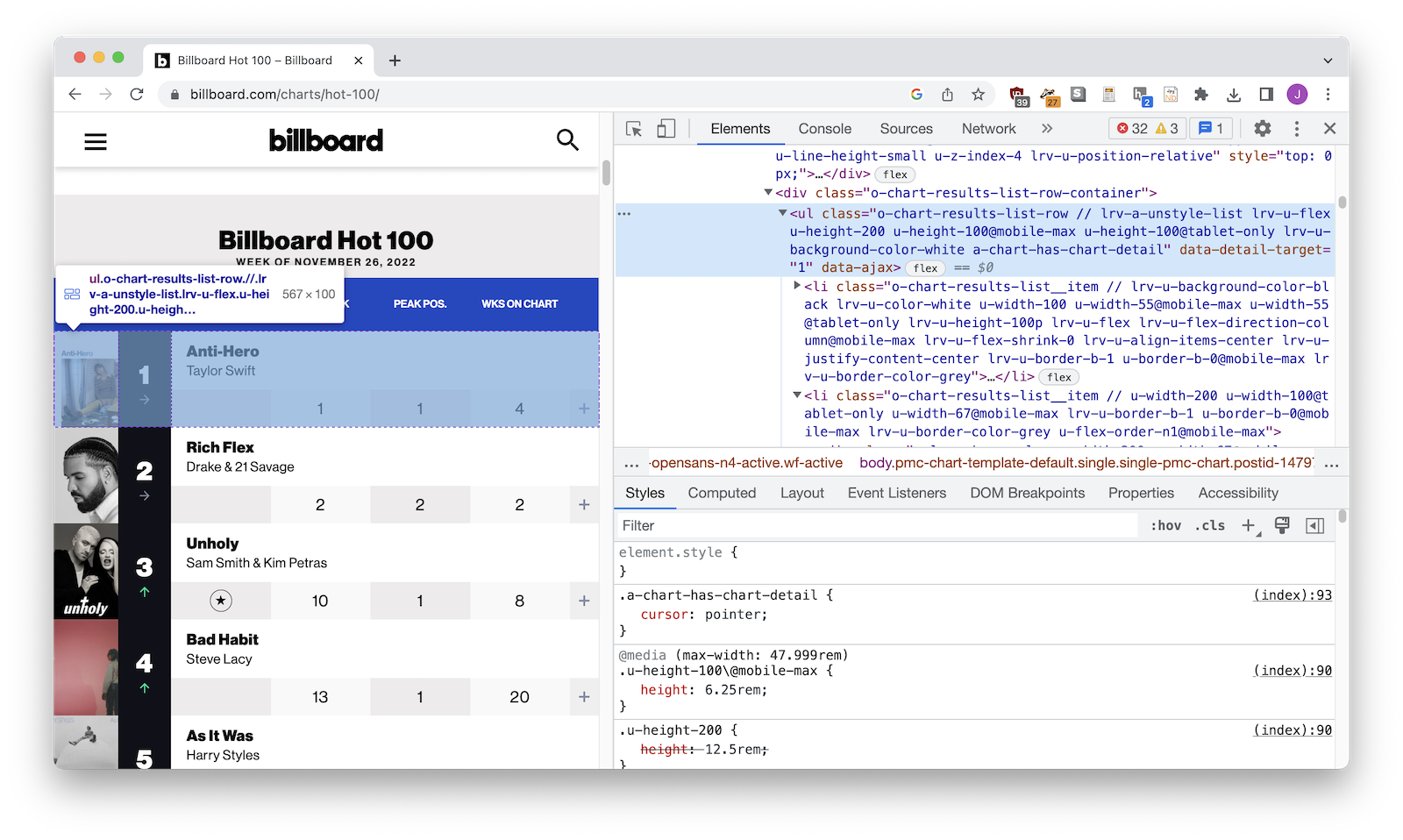Screen dimensions: 1403x840
Task: Click the Rich Flex song title
Action: click(220, 447)
